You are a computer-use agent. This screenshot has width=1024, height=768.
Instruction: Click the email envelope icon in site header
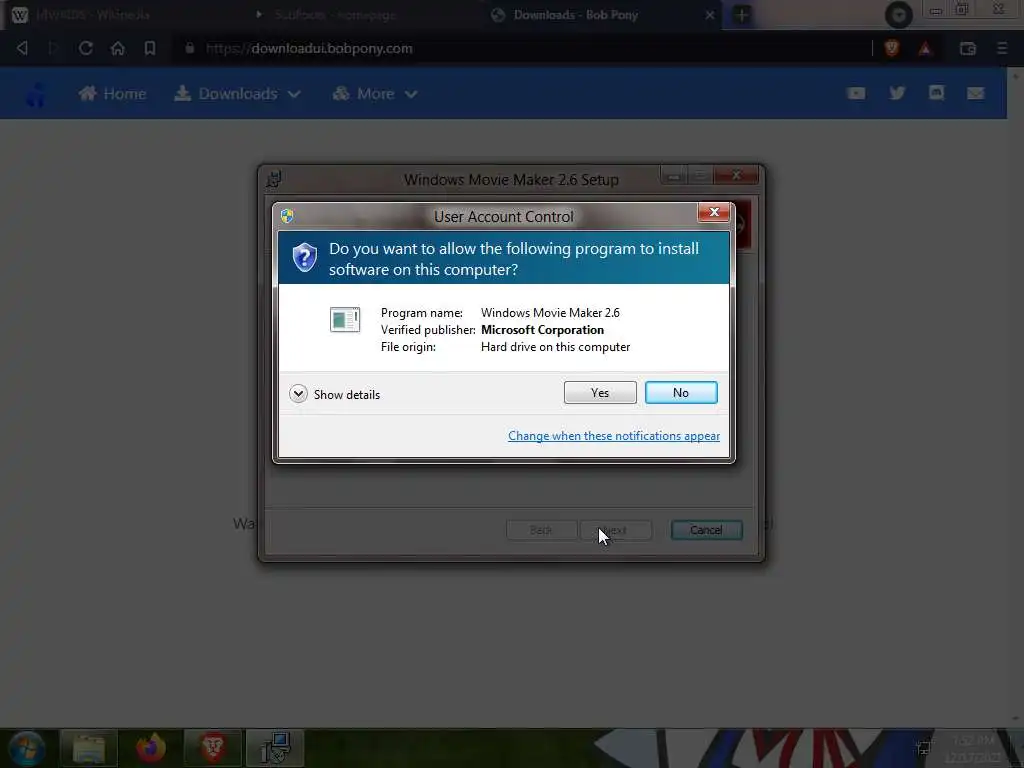point(975,93)
